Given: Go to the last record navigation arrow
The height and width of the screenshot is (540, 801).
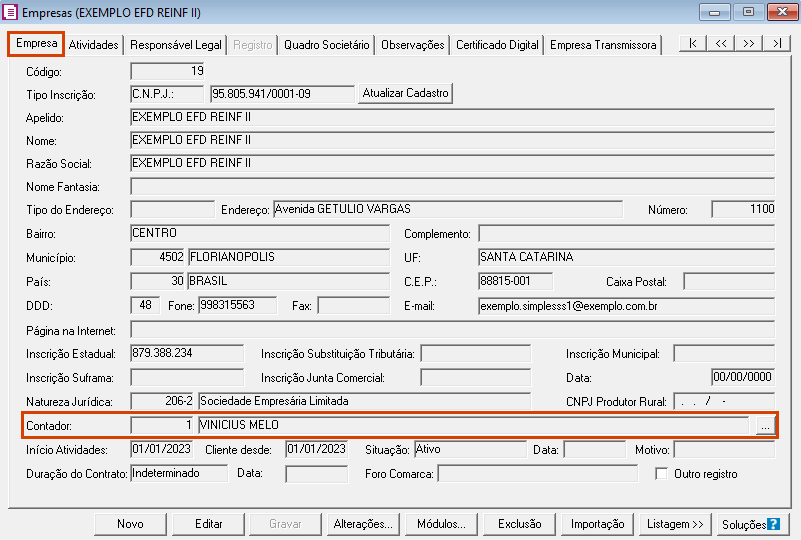Looking at the screenshot, I should pos(776,43).
